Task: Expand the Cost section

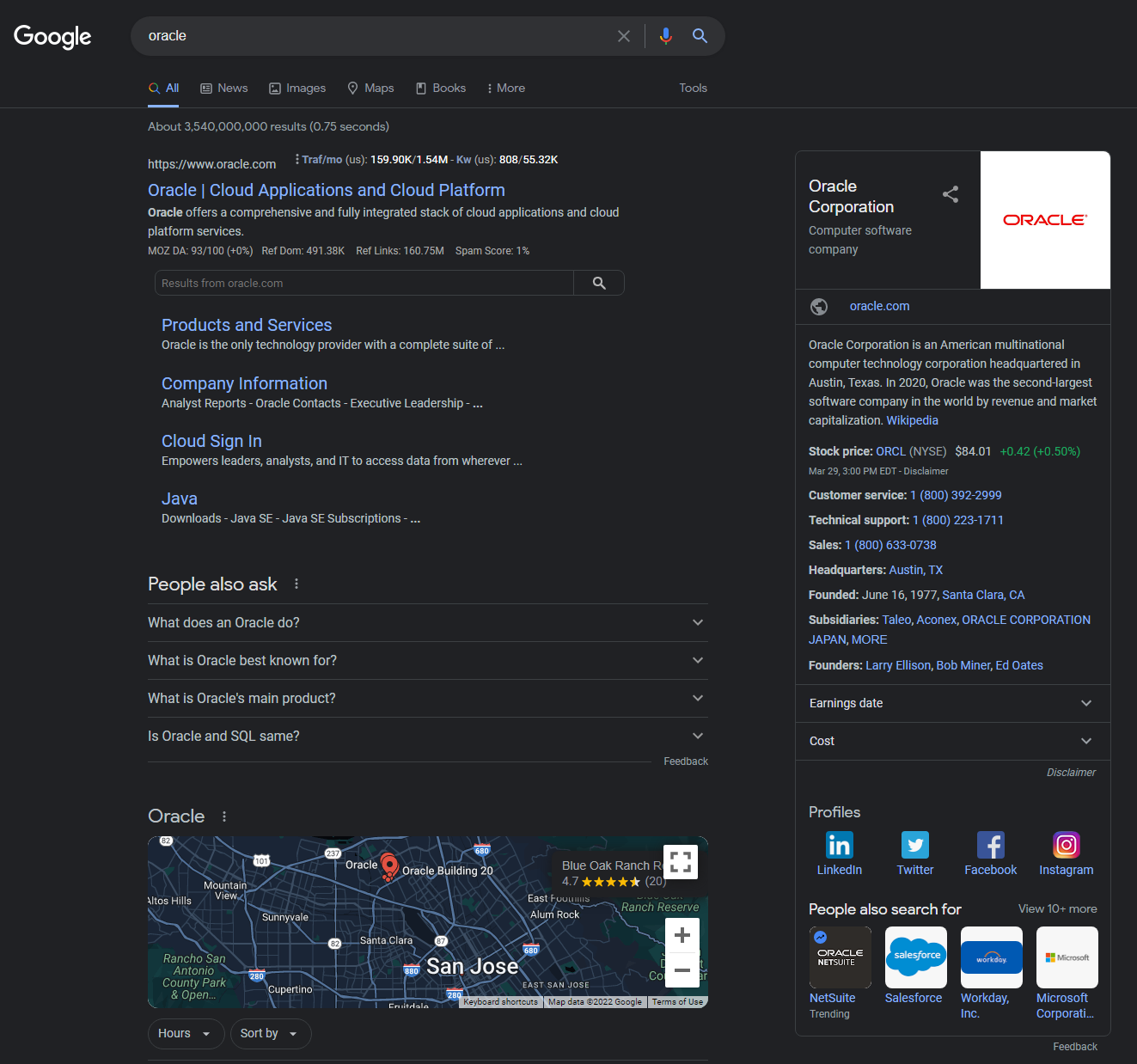Action: click(x=952, y=741)
